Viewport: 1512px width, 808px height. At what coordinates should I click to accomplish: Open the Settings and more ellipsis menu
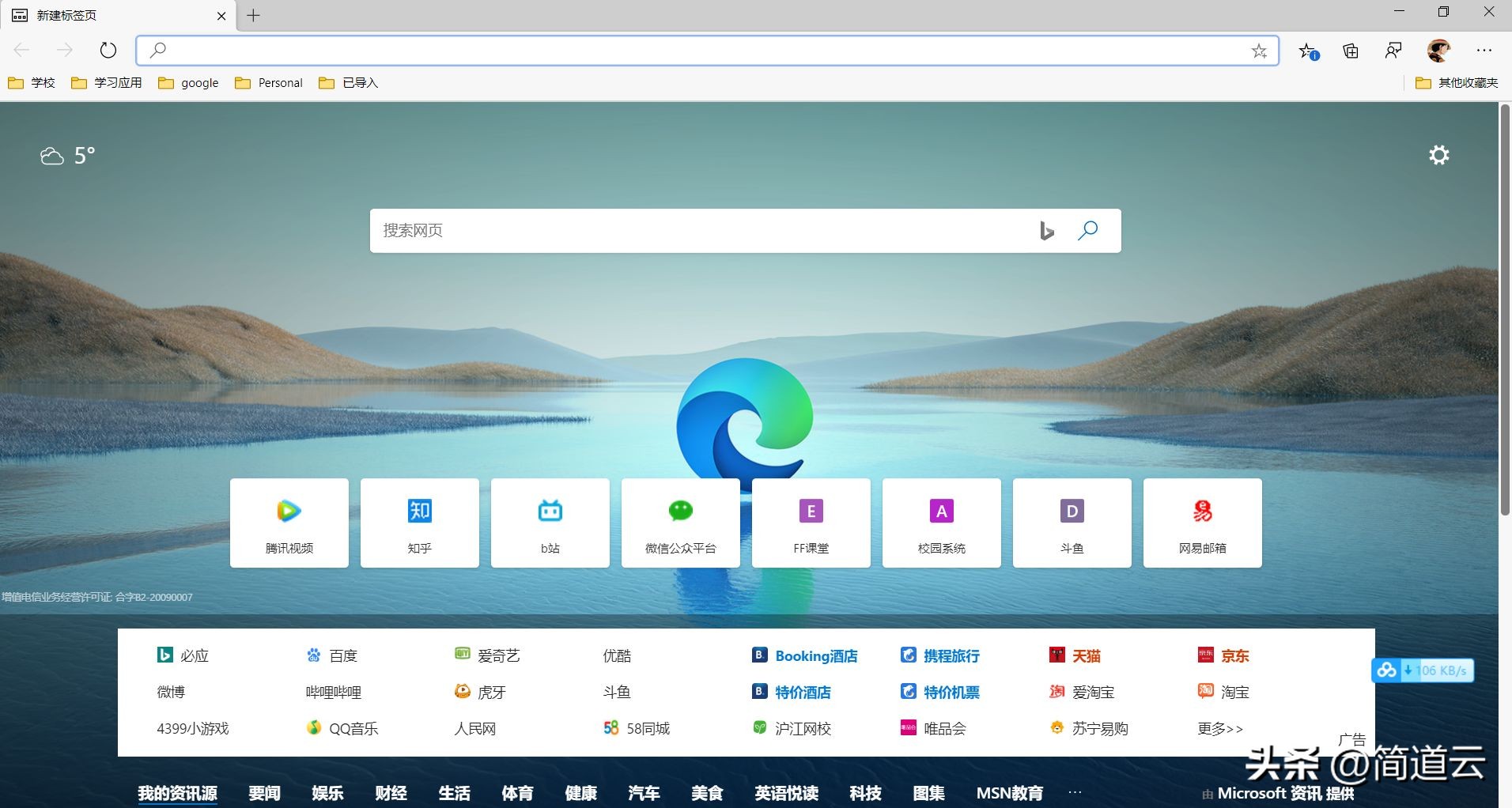point(1484,51)
